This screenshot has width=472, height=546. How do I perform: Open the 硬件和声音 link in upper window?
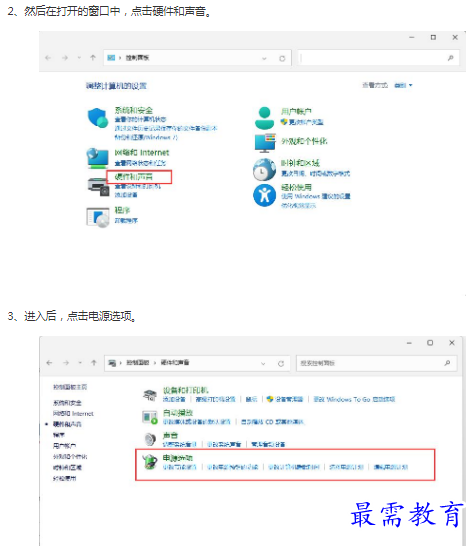click(134, 177)
